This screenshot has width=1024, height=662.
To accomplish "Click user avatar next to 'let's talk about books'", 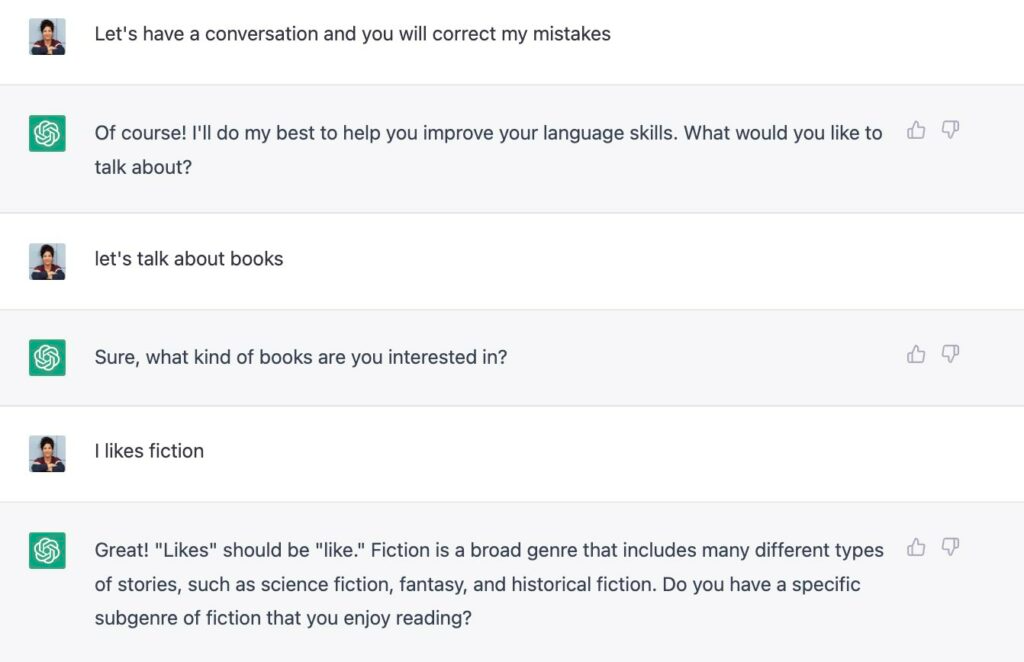I will point(47,261).
